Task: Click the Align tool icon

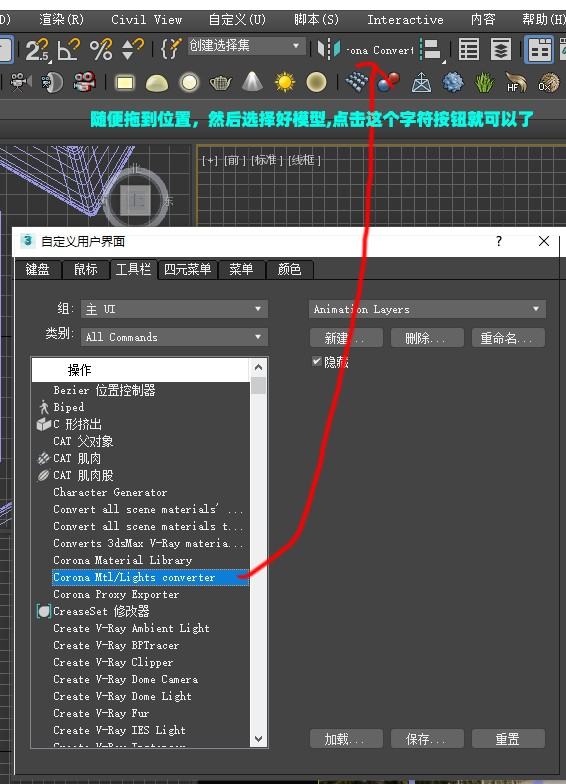Action: (431, 50)
